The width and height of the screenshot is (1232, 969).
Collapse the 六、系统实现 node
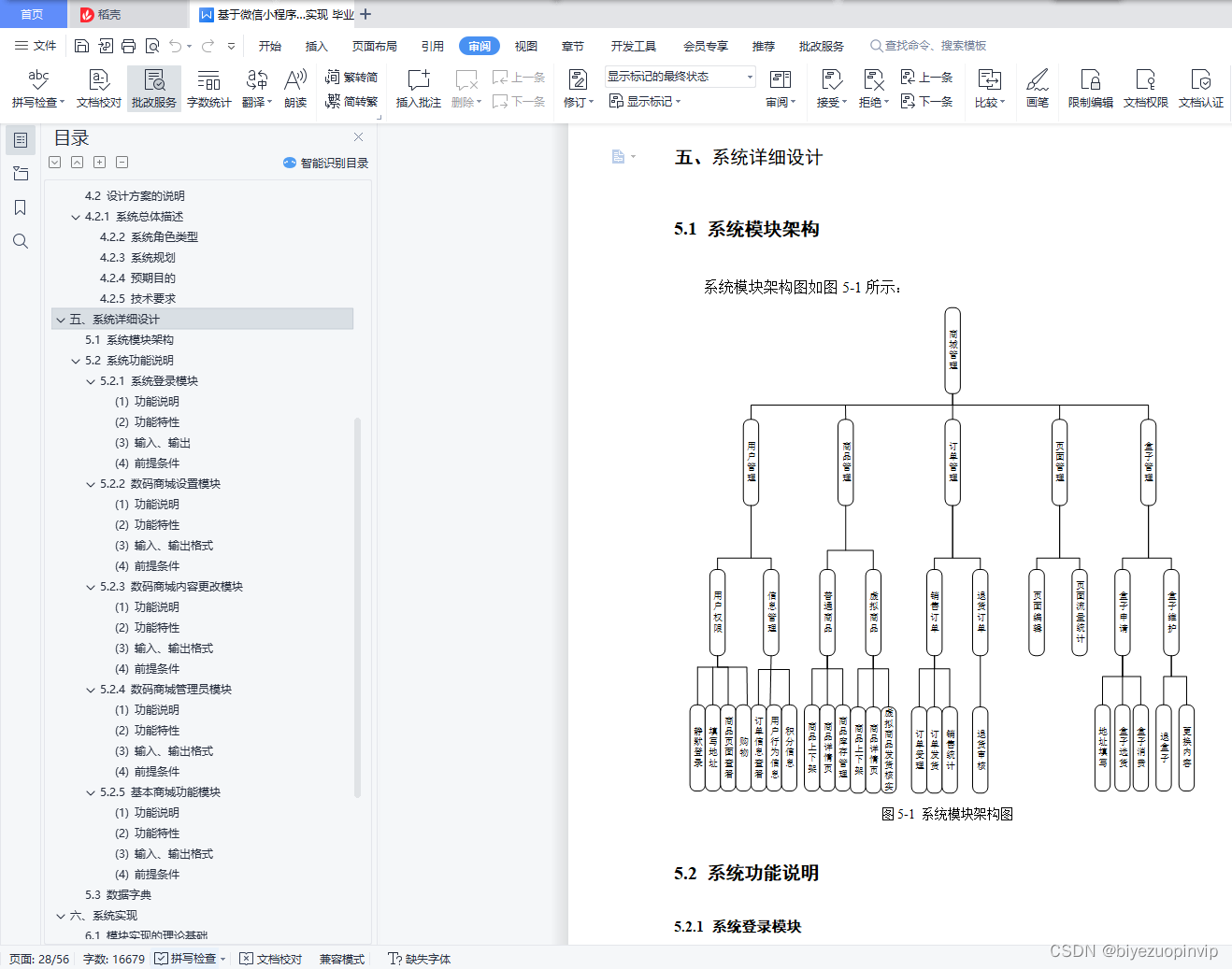coord(61,916)
